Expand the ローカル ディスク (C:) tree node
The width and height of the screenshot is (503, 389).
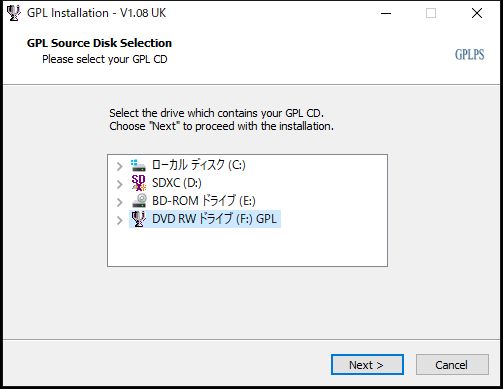(x=120, y=166)
